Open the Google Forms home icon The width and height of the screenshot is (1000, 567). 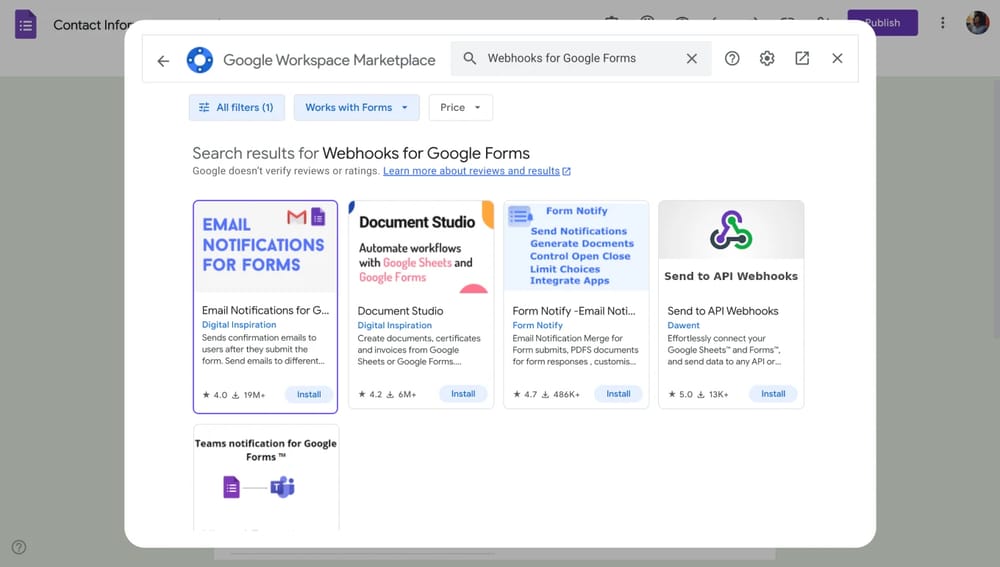(26, 24)
